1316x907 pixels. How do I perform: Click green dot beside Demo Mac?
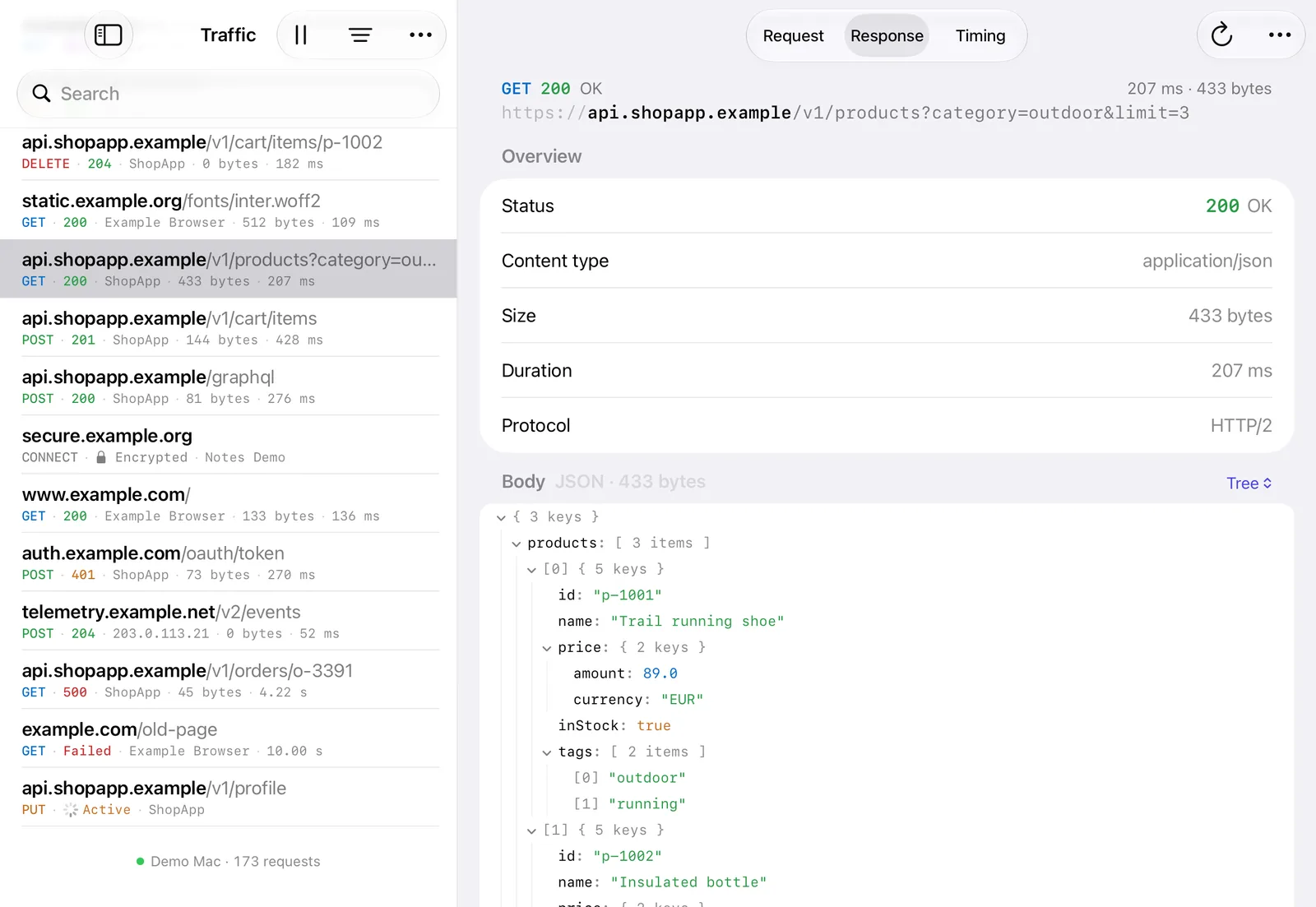click(x=140, y=862)
